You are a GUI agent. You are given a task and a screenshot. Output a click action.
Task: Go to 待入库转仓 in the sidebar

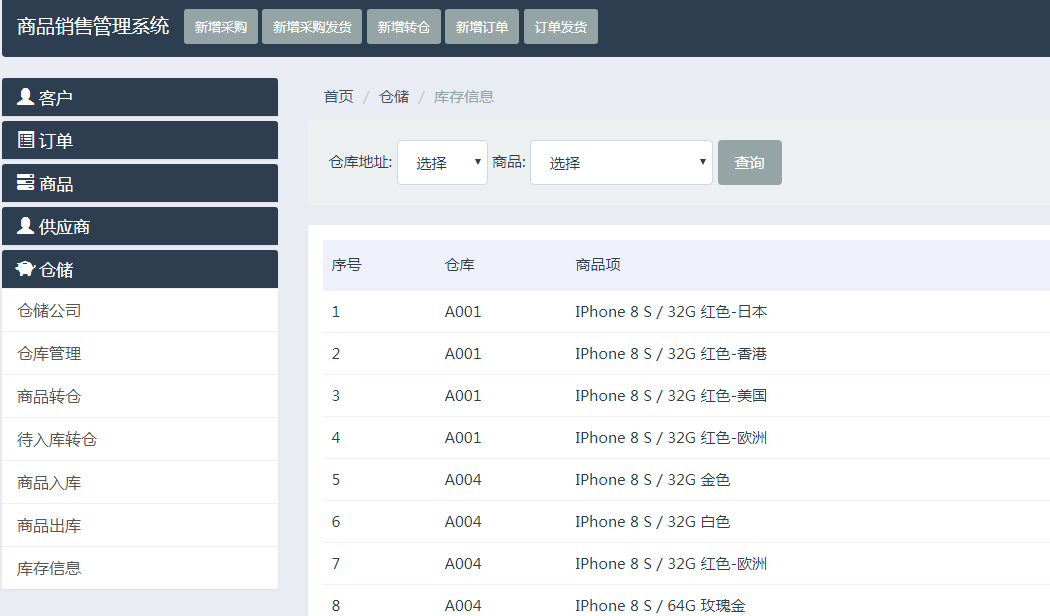click(57, 440)
